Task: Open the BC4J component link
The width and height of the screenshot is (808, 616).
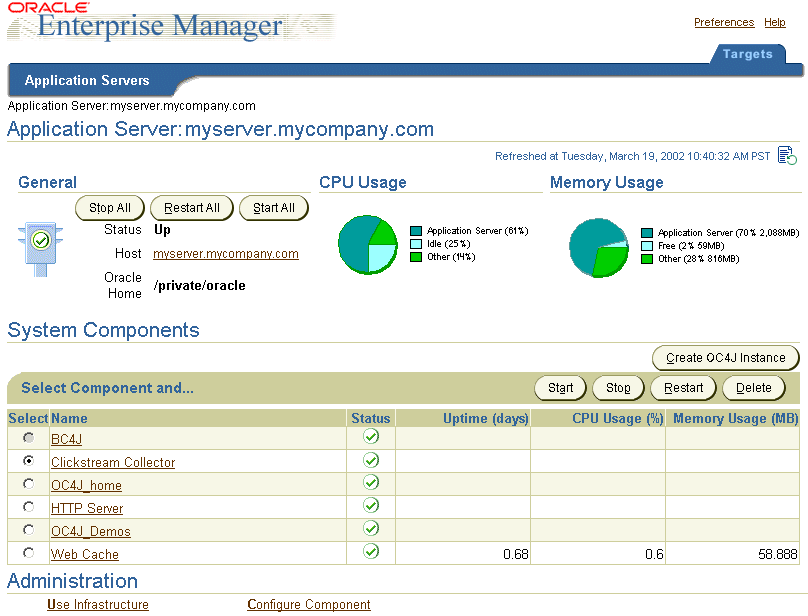Action: point(66,439)
